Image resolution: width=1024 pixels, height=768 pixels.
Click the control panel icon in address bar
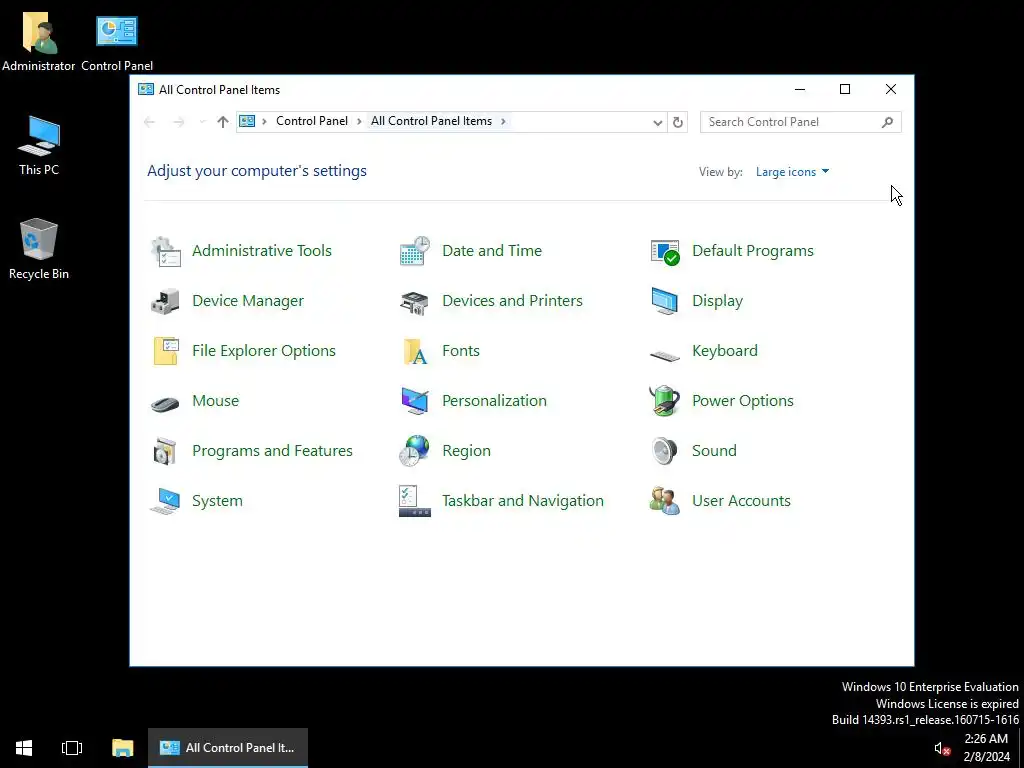click(x=247, y=121)
